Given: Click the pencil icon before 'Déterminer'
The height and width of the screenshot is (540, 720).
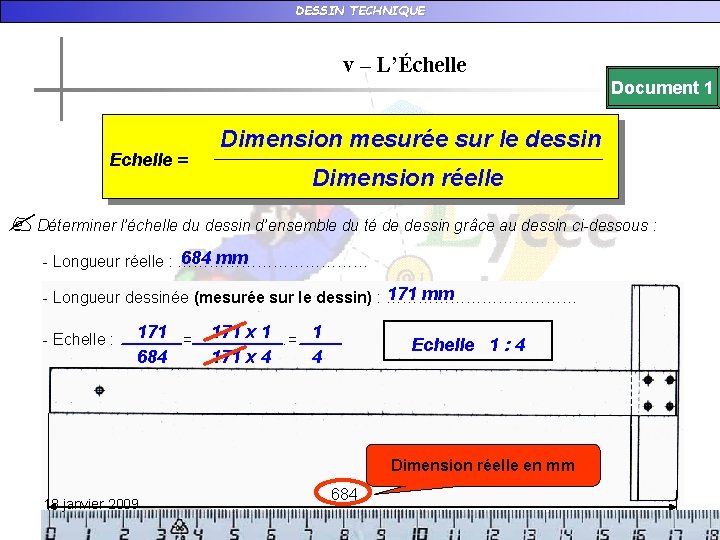Looking at the screenshot, I should click(22, 223).
